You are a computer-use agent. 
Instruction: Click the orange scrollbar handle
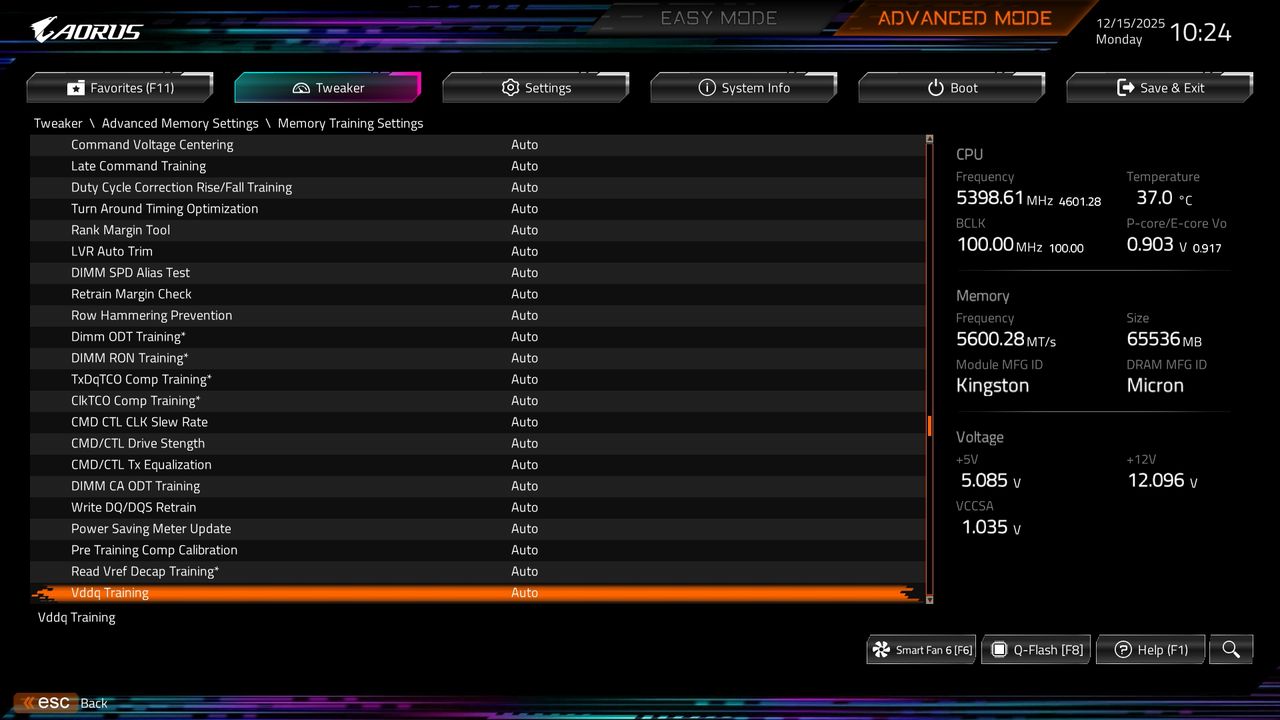[x=928, y=425]
